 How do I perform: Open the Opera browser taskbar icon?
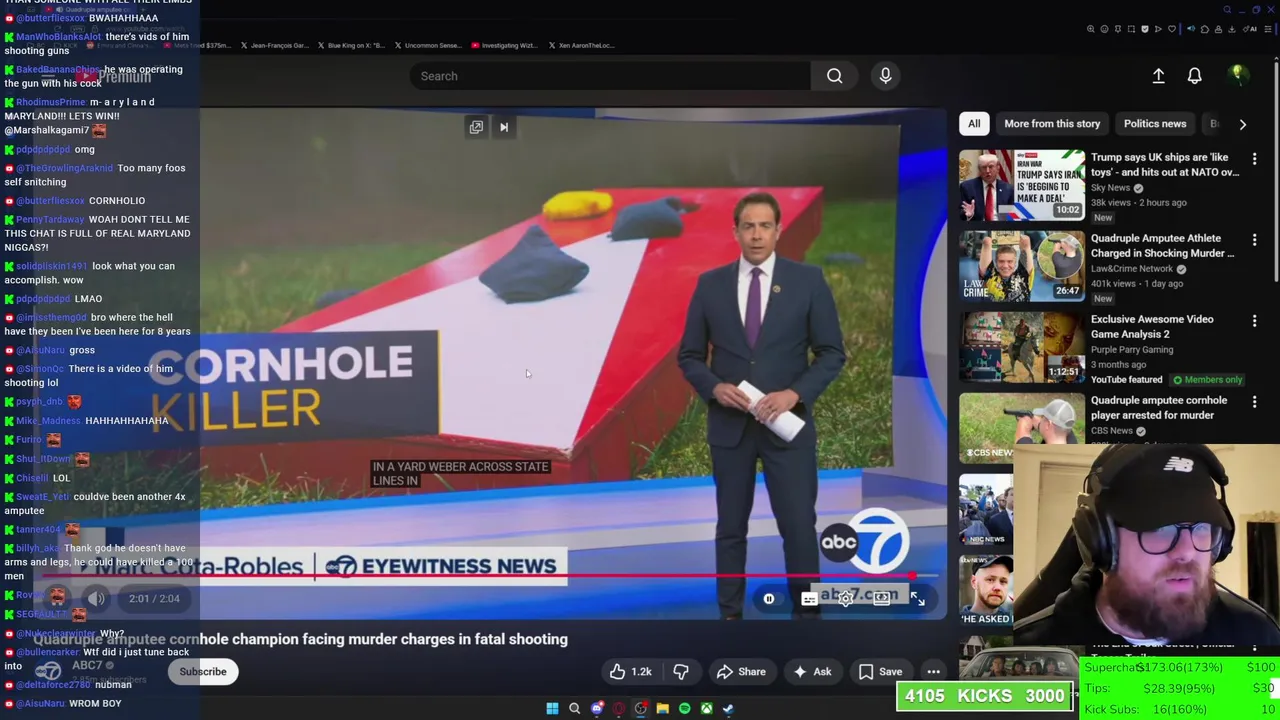pyautogui.click(x=618, y=709)
